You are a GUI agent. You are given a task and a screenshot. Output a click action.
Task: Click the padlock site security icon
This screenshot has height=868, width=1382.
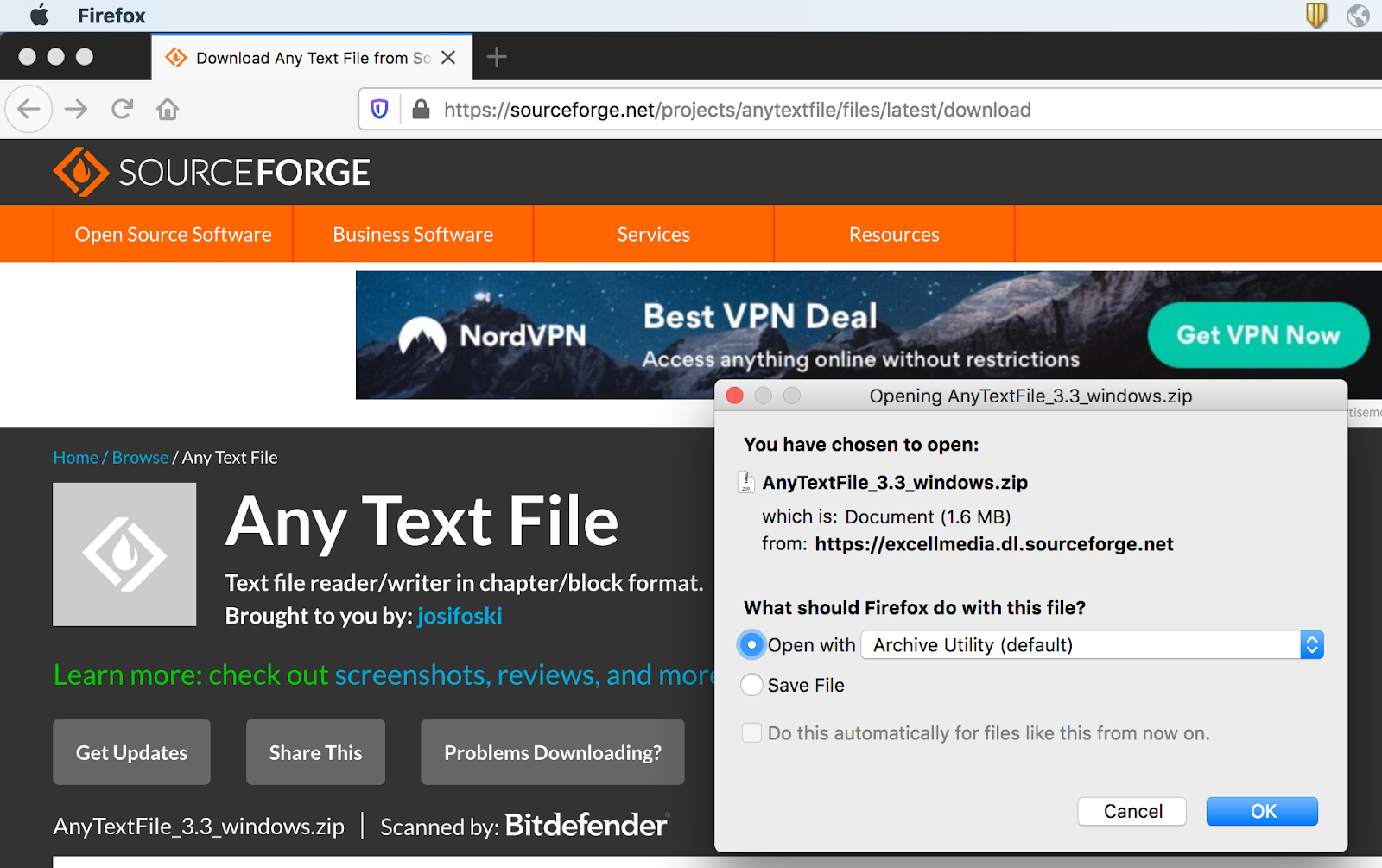[421, 110]
